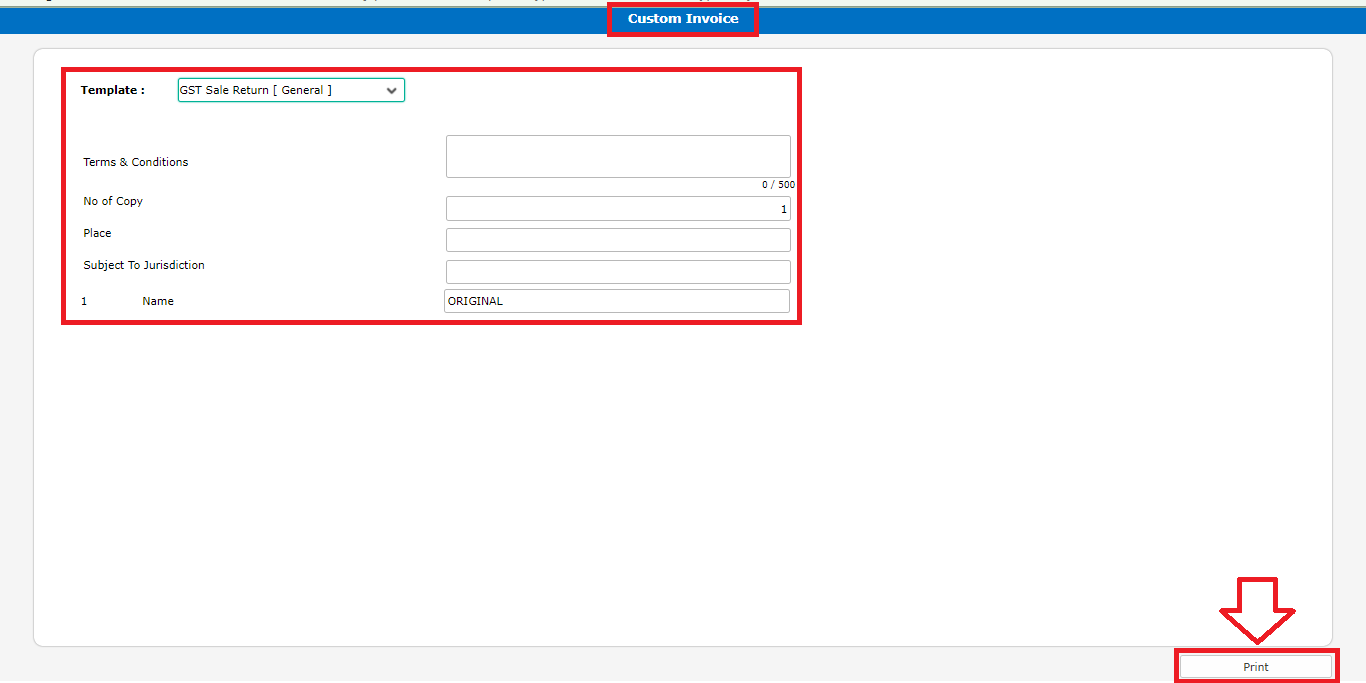Click the Terms & Conditions label
This screenshot has width=1366, height=683.
click(x=135, y=162)
